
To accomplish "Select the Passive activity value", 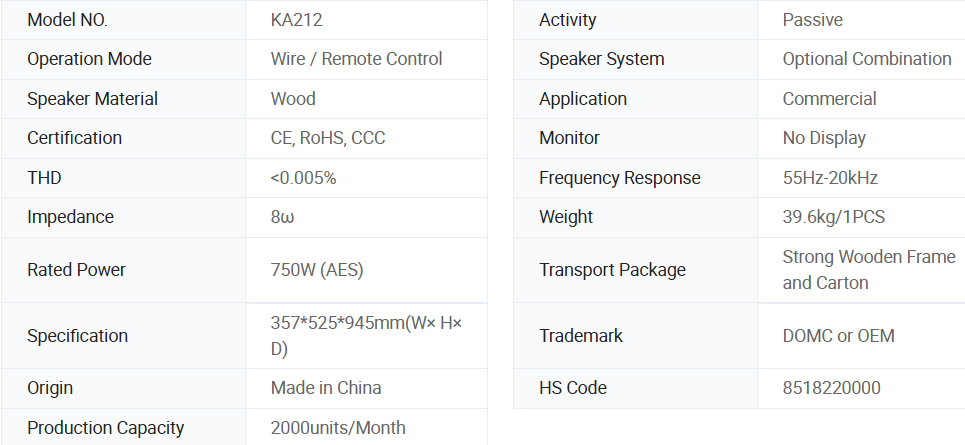I will click(813, 20).
